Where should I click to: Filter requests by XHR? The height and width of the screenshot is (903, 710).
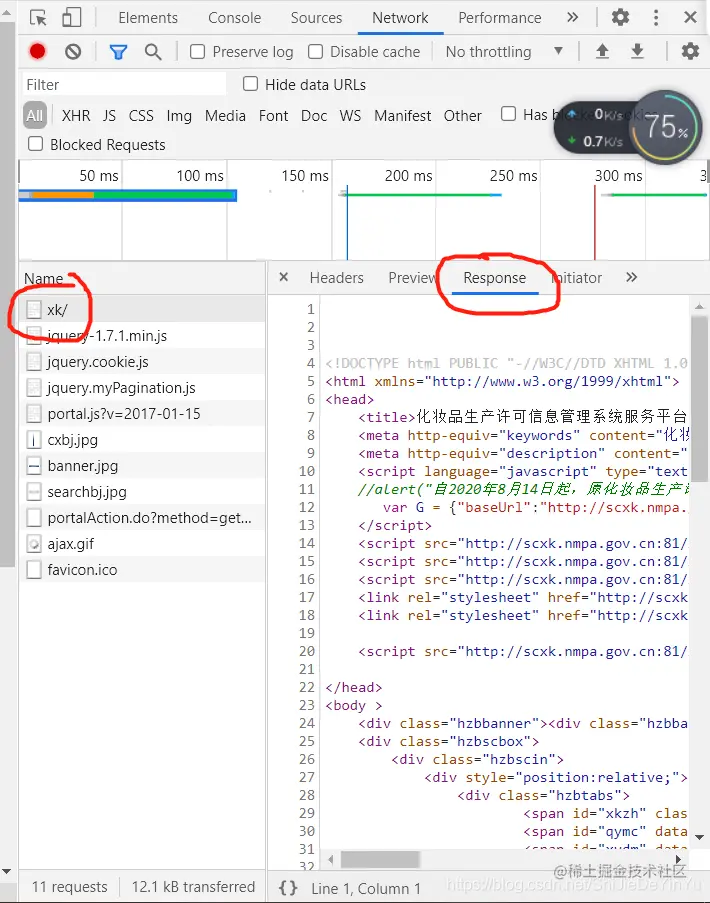click(76, 116)
